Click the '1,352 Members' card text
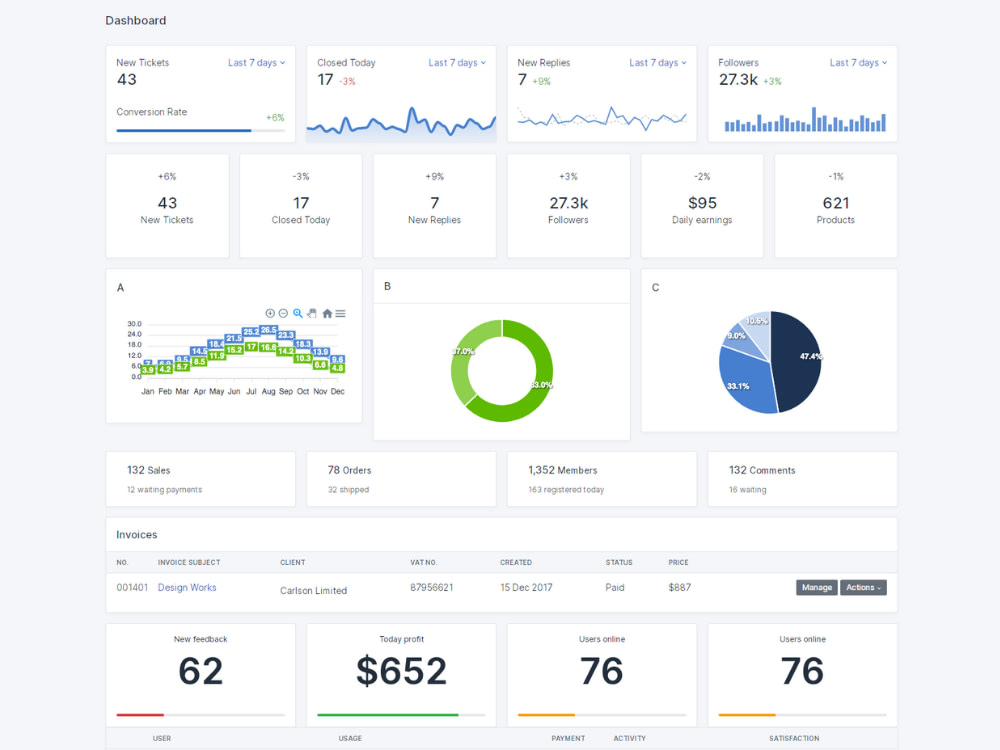1000x750 pixels. (562, 470)
